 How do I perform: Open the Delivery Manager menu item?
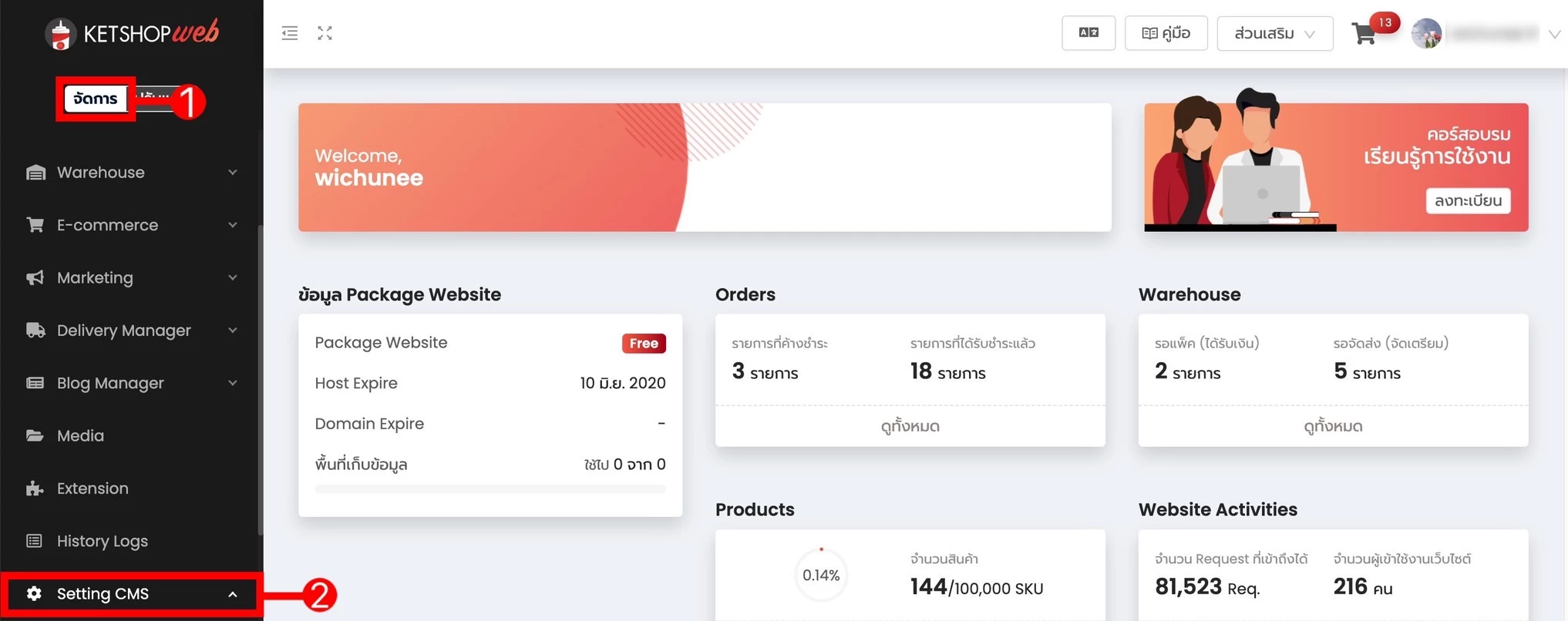click(131, 330)
